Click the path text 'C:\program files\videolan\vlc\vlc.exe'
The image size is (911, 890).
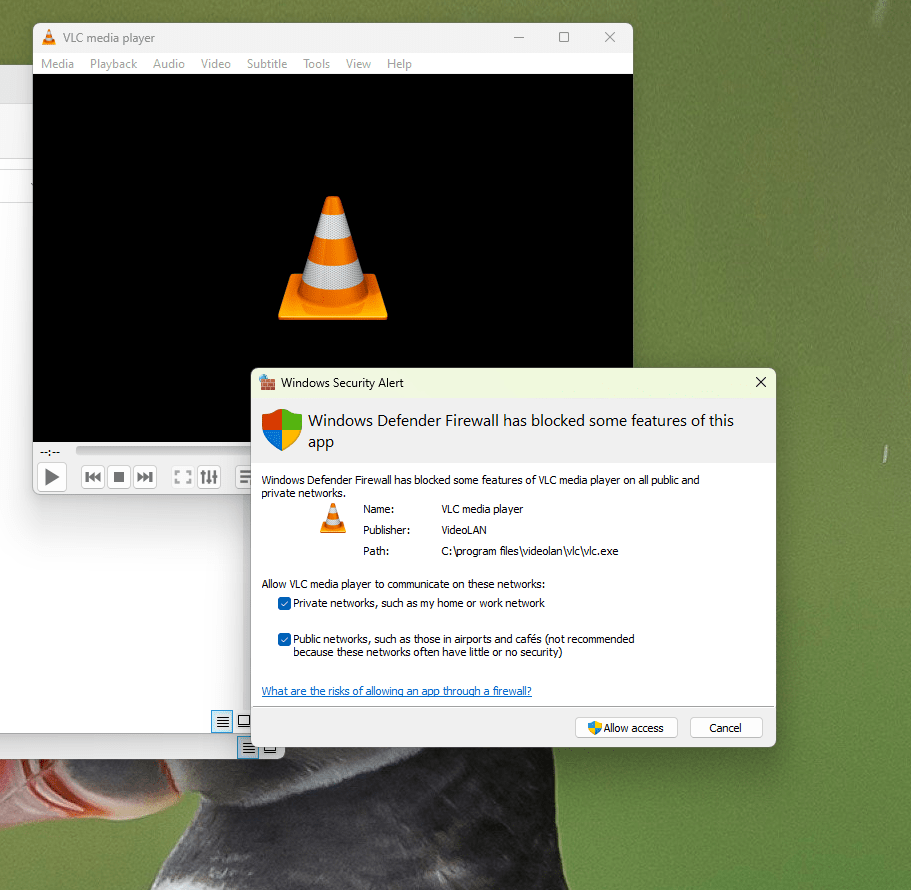(530, 551)
